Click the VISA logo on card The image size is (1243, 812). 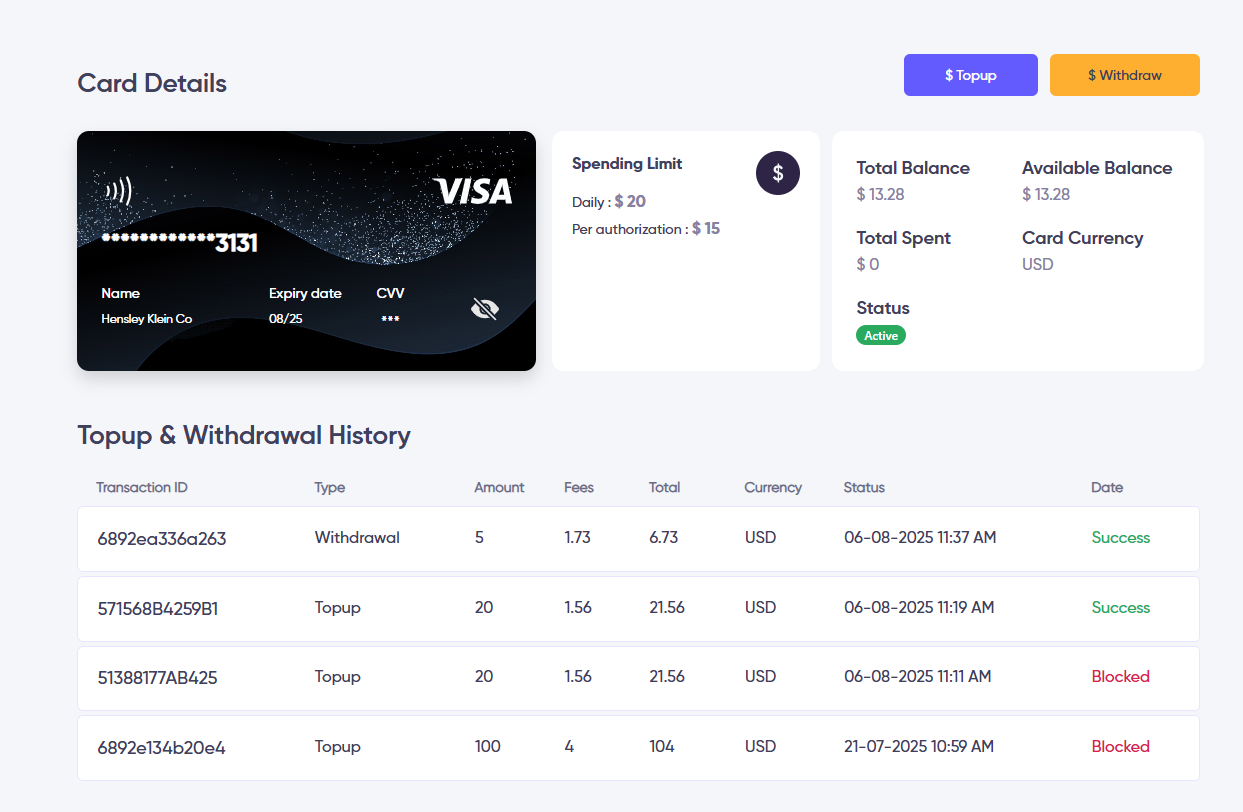coord(474,191)
